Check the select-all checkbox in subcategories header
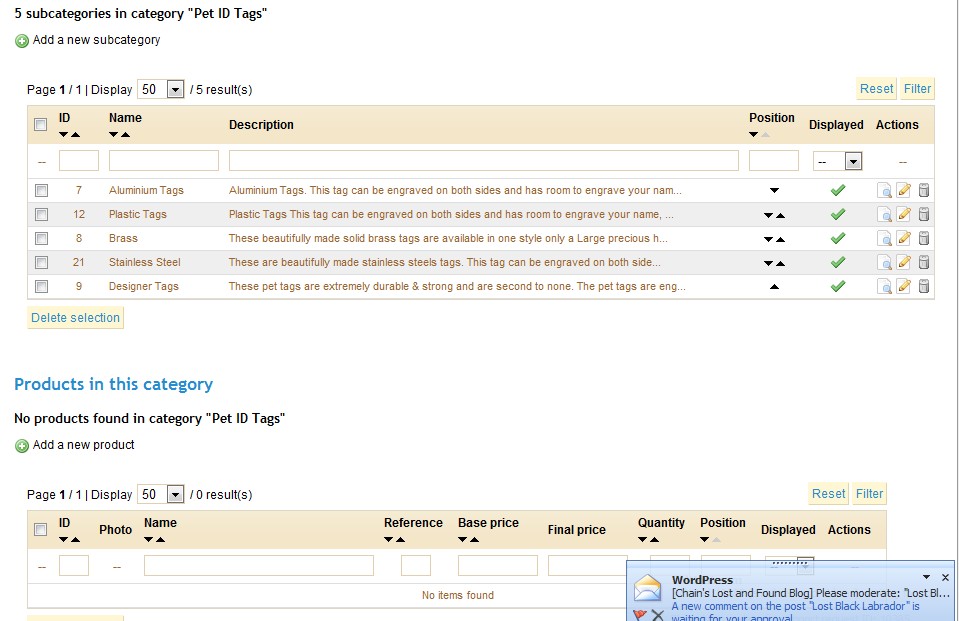 pyautogui.click(x=41, y=125)
